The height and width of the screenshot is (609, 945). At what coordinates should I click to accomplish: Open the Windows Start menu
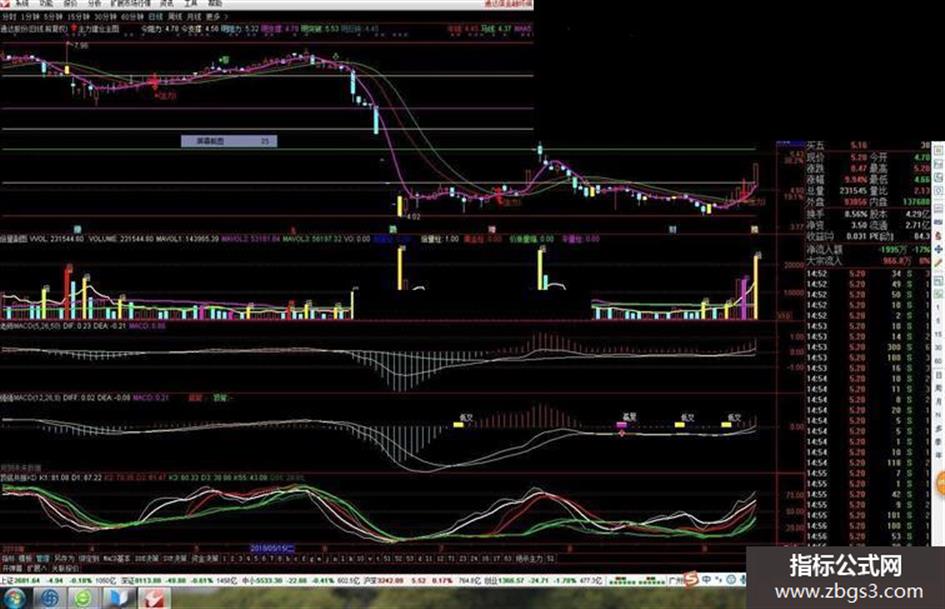click(14, 599)
